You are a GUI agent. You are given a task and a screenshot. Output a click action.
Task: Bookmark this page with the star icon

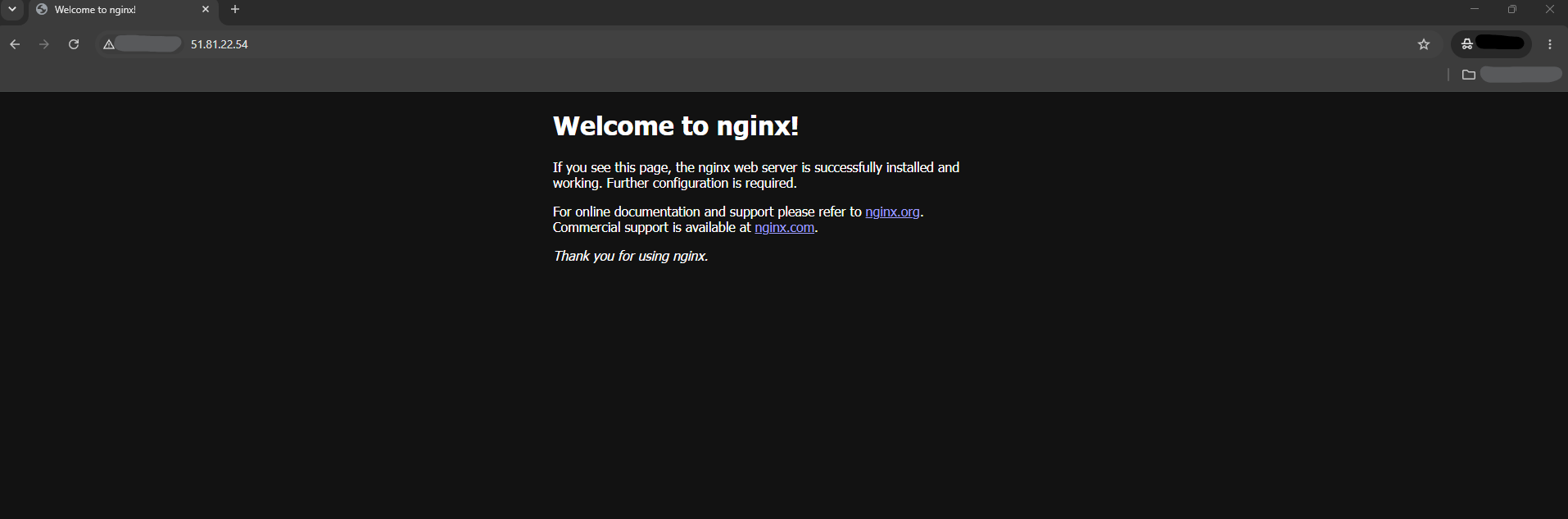tap(1424, 44)
